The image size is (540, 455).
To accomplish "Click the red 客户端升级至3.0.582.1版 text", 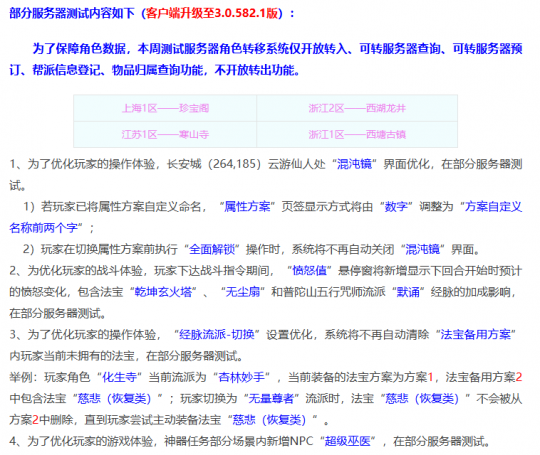I will click(211, 13).
